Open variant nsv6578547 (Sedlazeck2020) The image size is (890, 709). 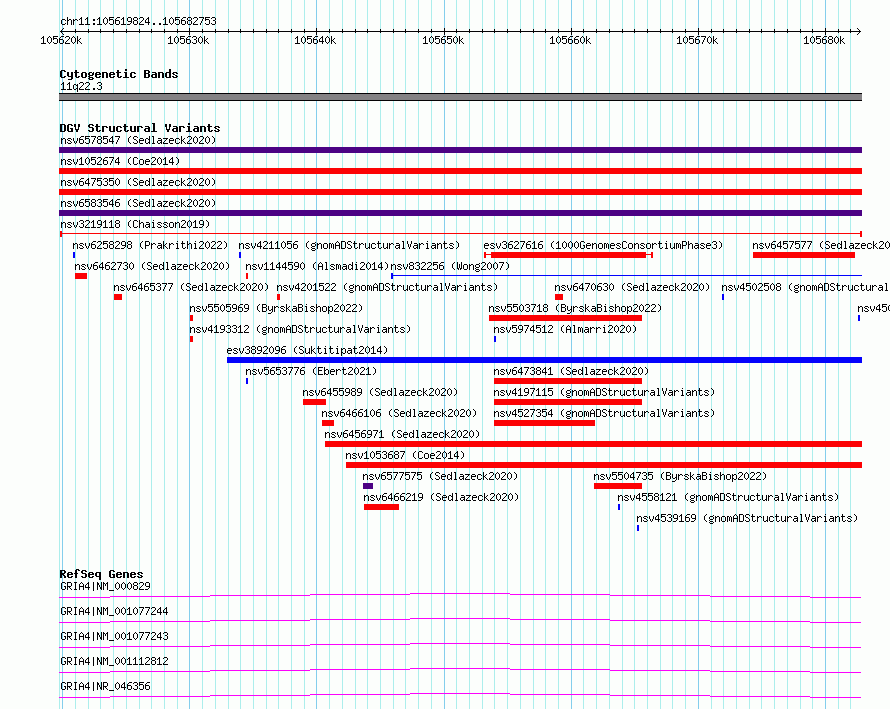[x=138, y=140]
